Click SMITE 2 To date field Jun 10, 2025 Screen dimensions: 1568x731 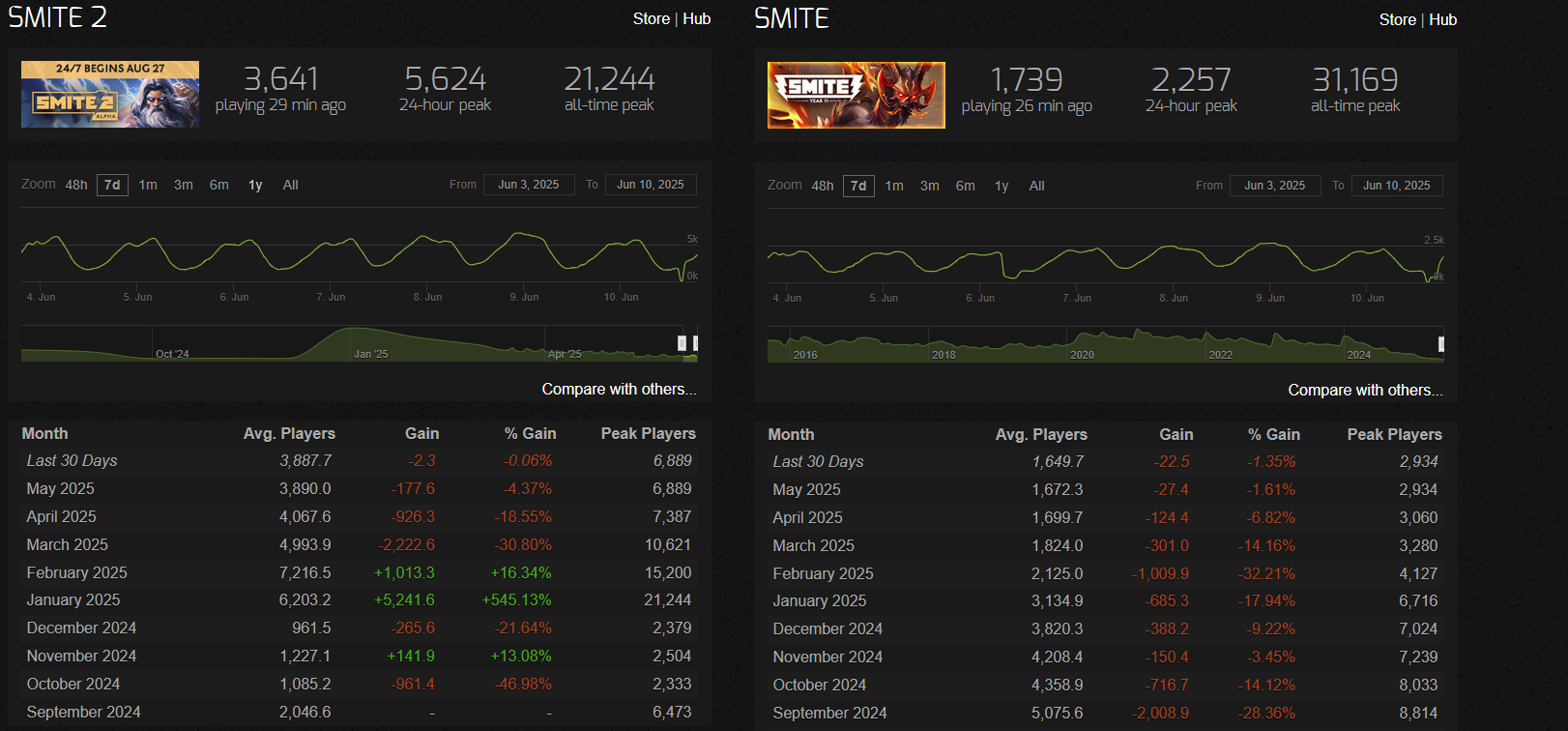tap(651, 185)
